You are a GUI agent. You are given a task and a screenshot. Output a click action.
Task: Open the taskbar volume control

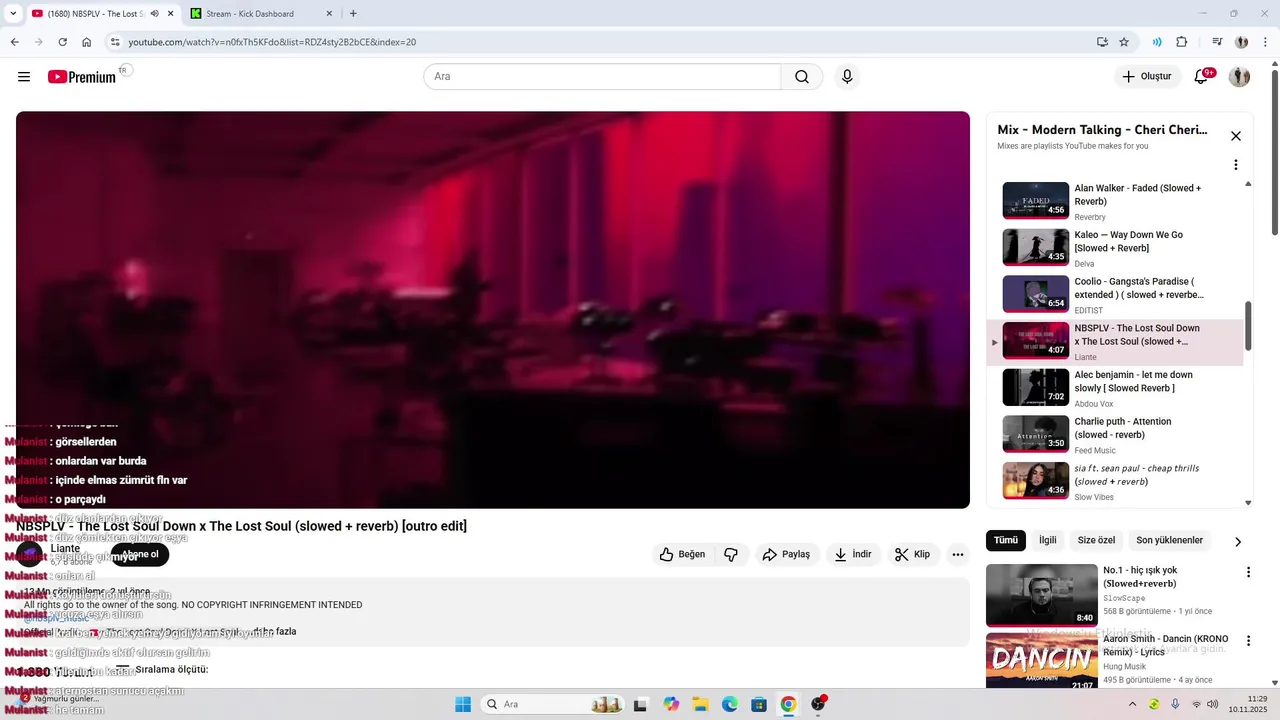click(1213, 704)
